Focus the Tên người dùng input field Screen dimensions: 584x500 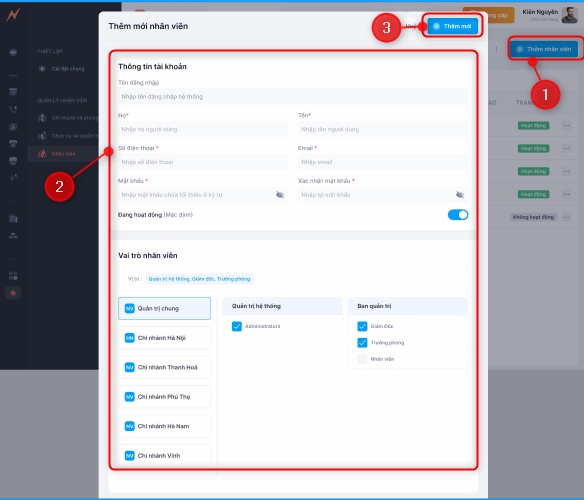[x=383, y=130]
